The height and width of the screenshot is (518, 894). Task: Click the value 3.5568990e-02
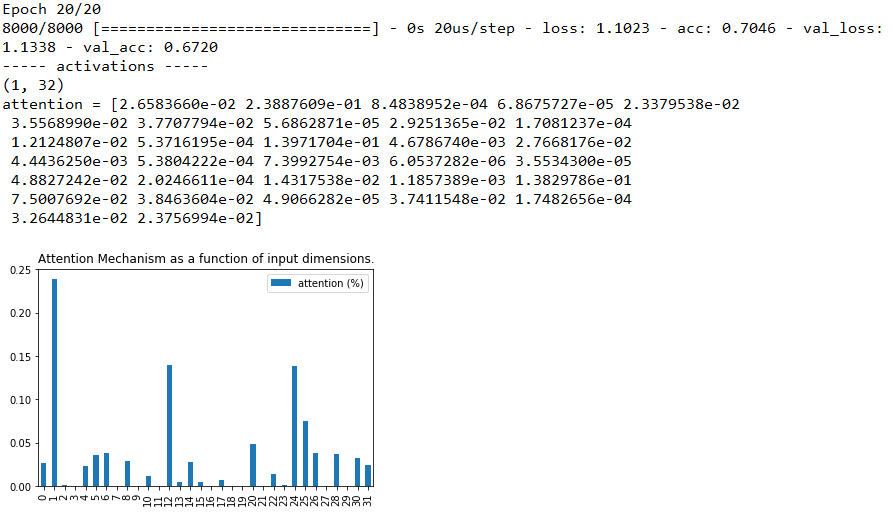[70, 123]
